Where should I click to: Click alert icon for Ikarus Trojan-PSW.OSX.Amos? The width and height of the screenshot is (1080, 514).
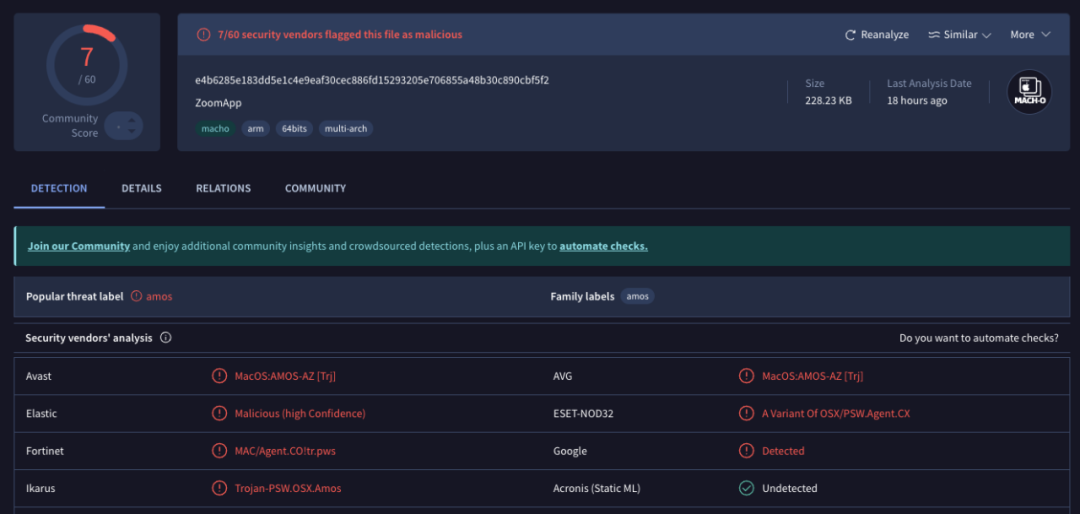[219, 488]
